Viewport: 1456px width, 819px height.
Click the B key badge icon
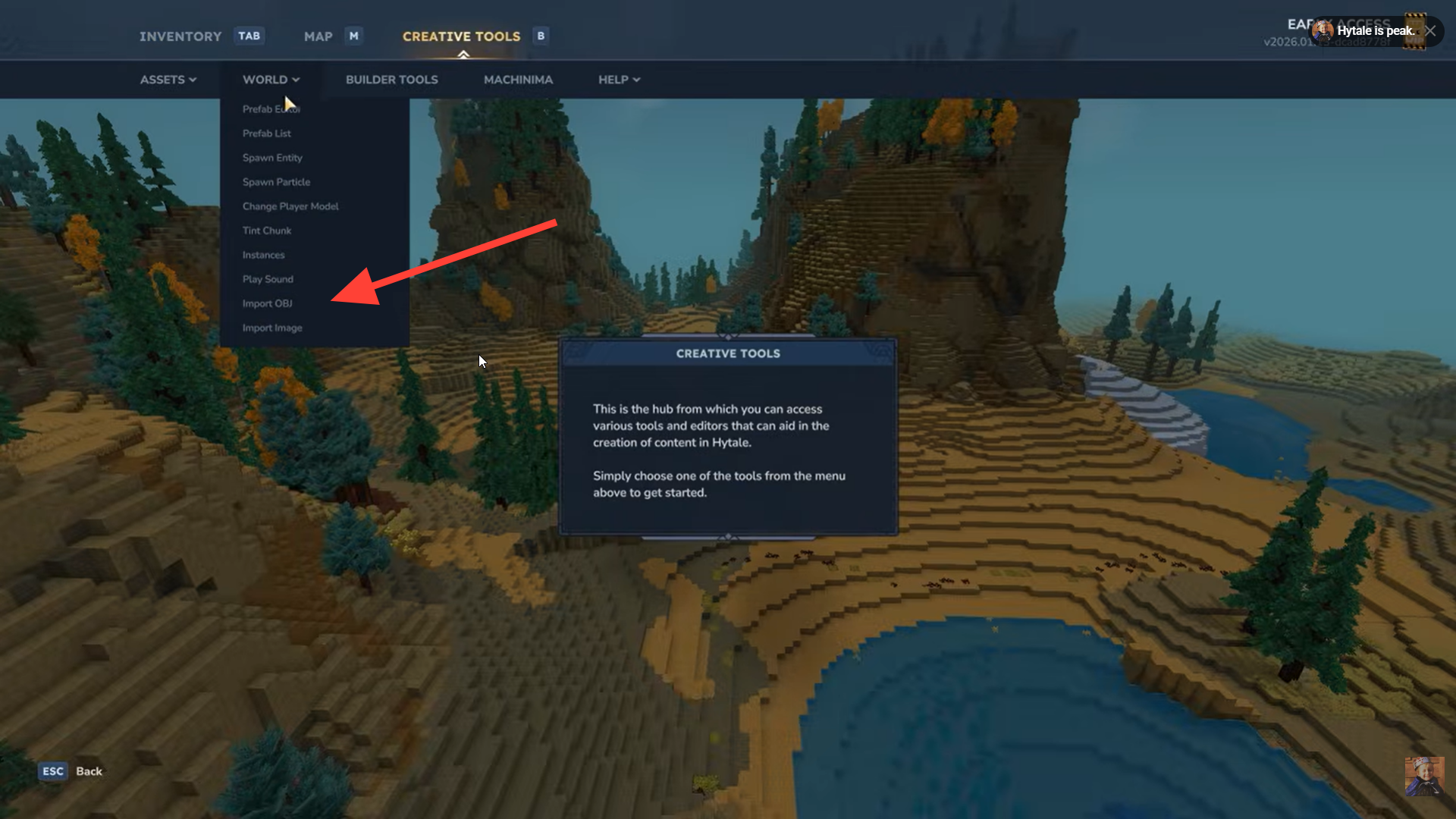[541, 36]
